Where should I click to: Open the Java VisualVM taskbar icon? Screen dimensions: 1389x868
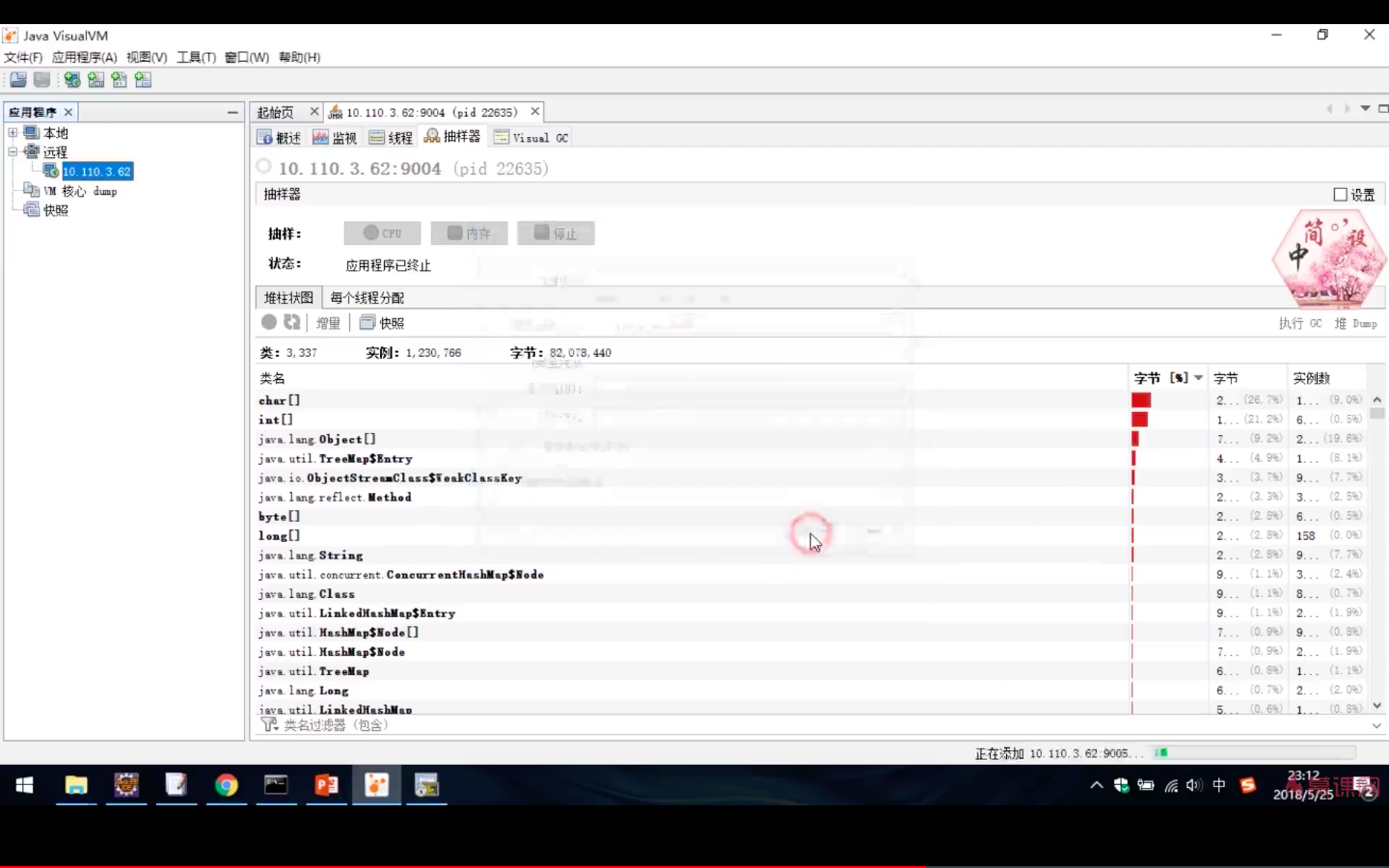[376, 785]
